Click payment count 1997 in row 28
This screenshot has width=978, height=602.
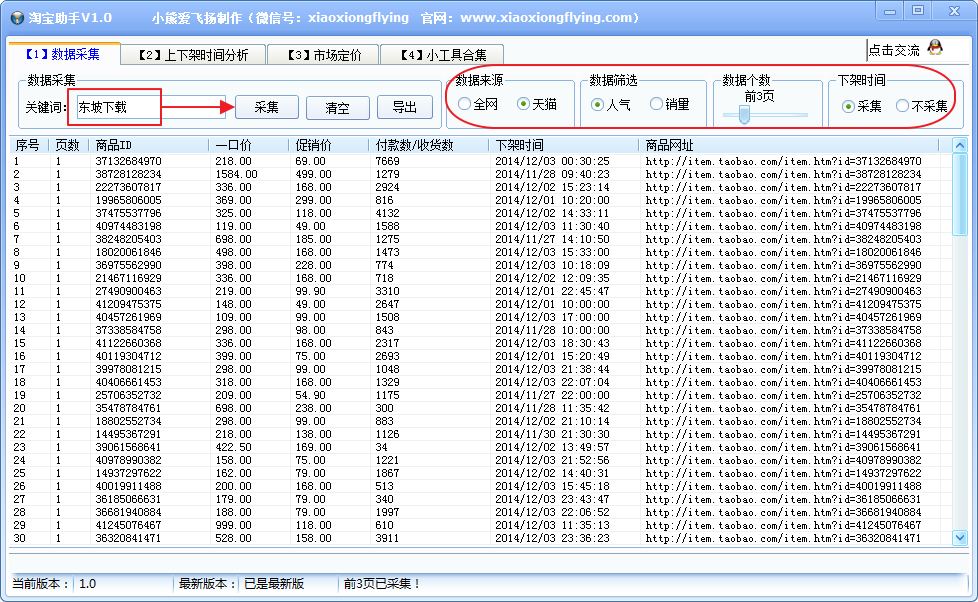tap(387, 513)
